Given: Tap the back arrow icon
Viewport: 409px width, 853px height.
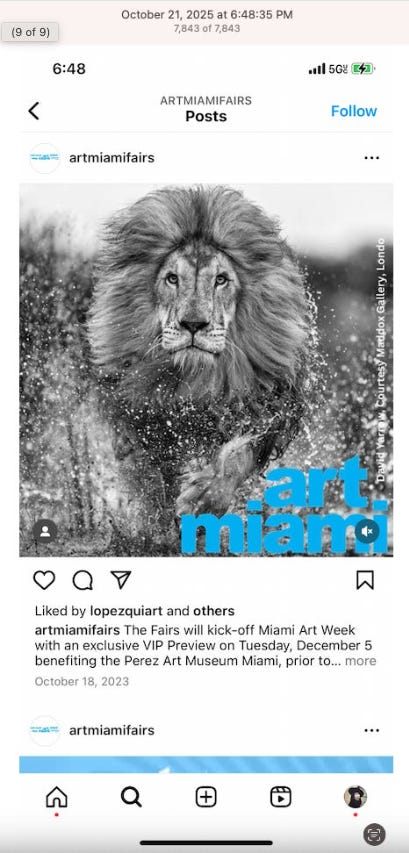Looking at the screenshot, I should click(34, 111).
